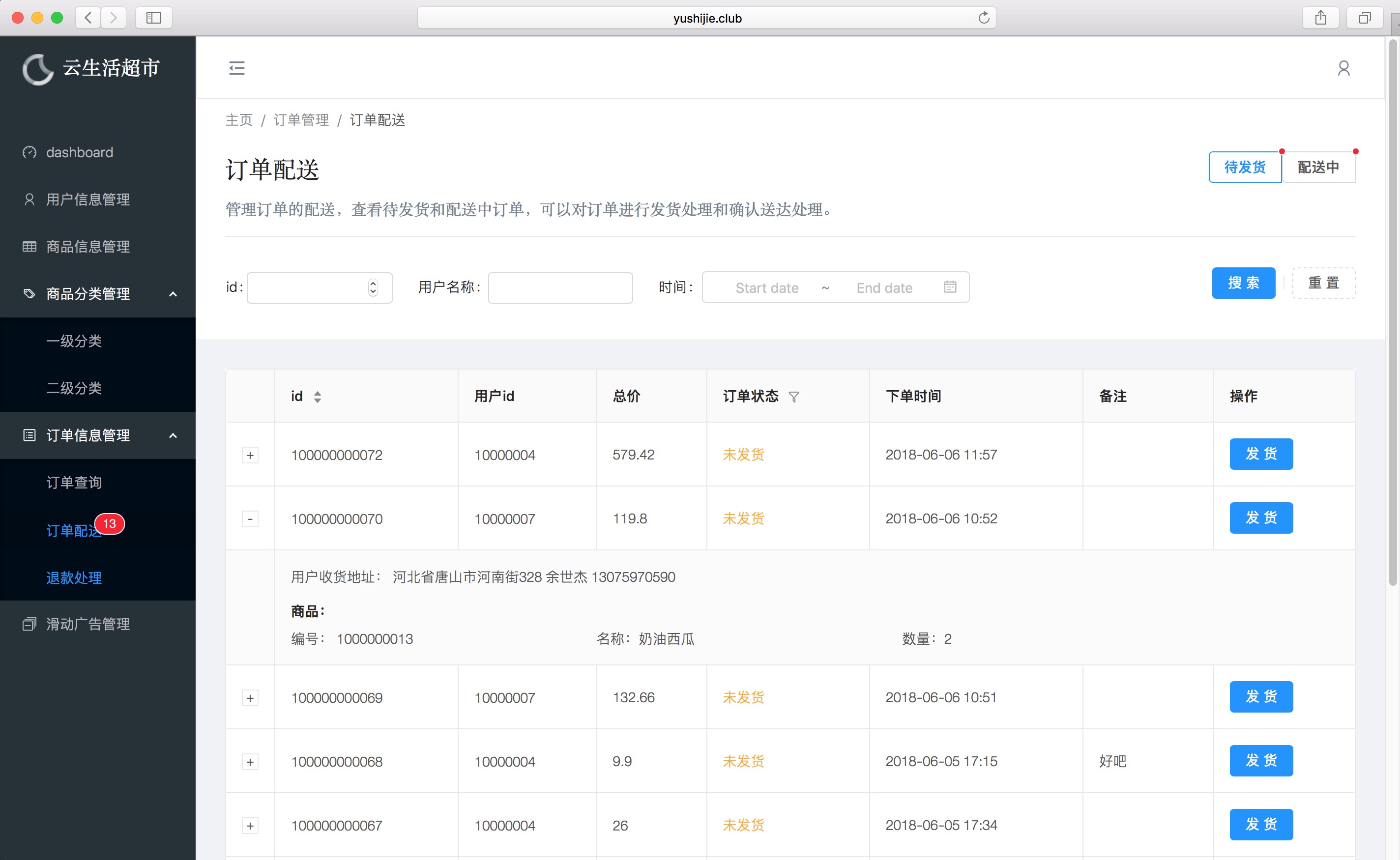This screenshot has width=1400, height=860.
Task: Click the id stepper arrows
Action: click(x=373, y=287)
